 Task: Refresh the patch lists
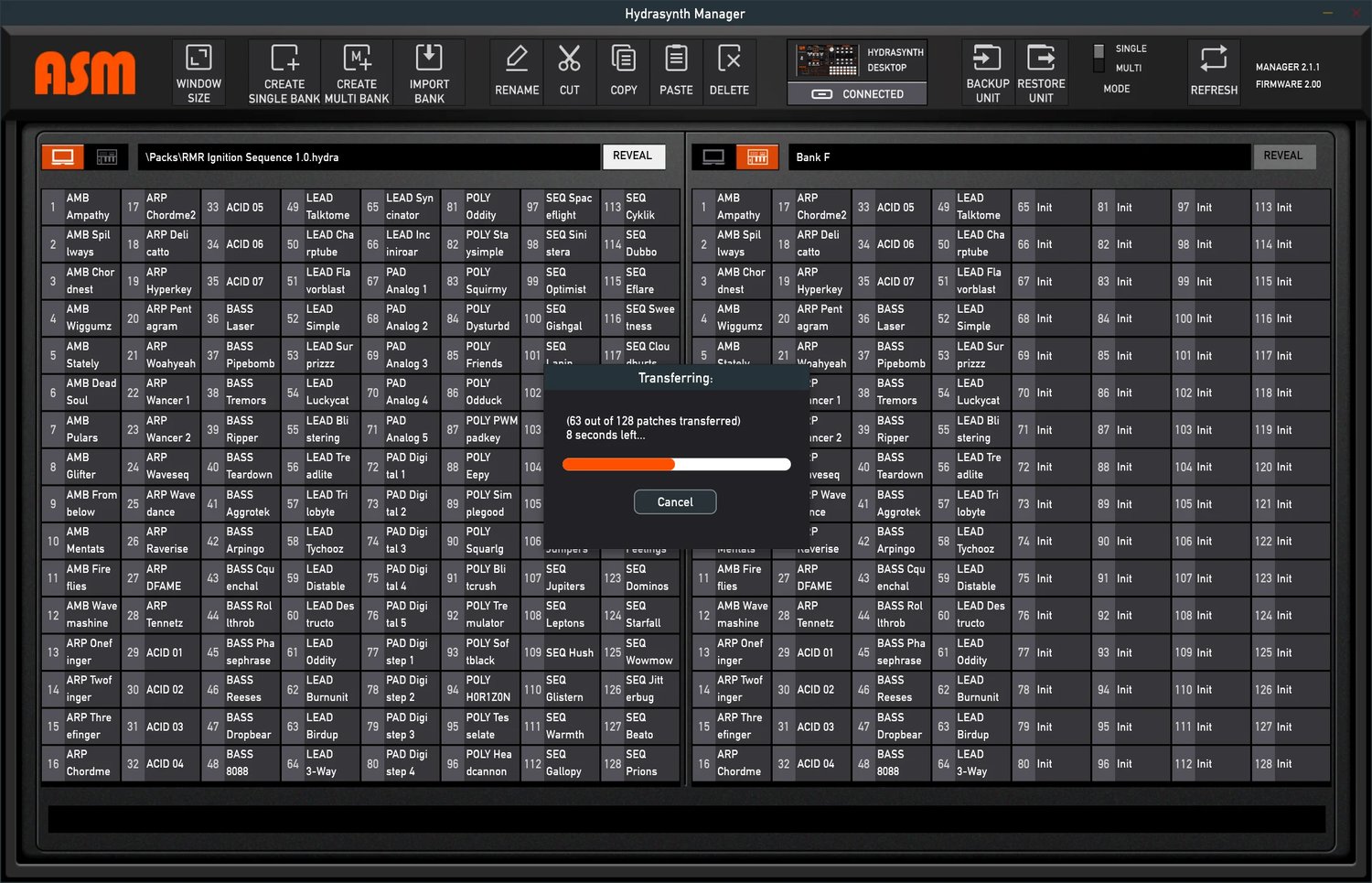coord(1214,72)
